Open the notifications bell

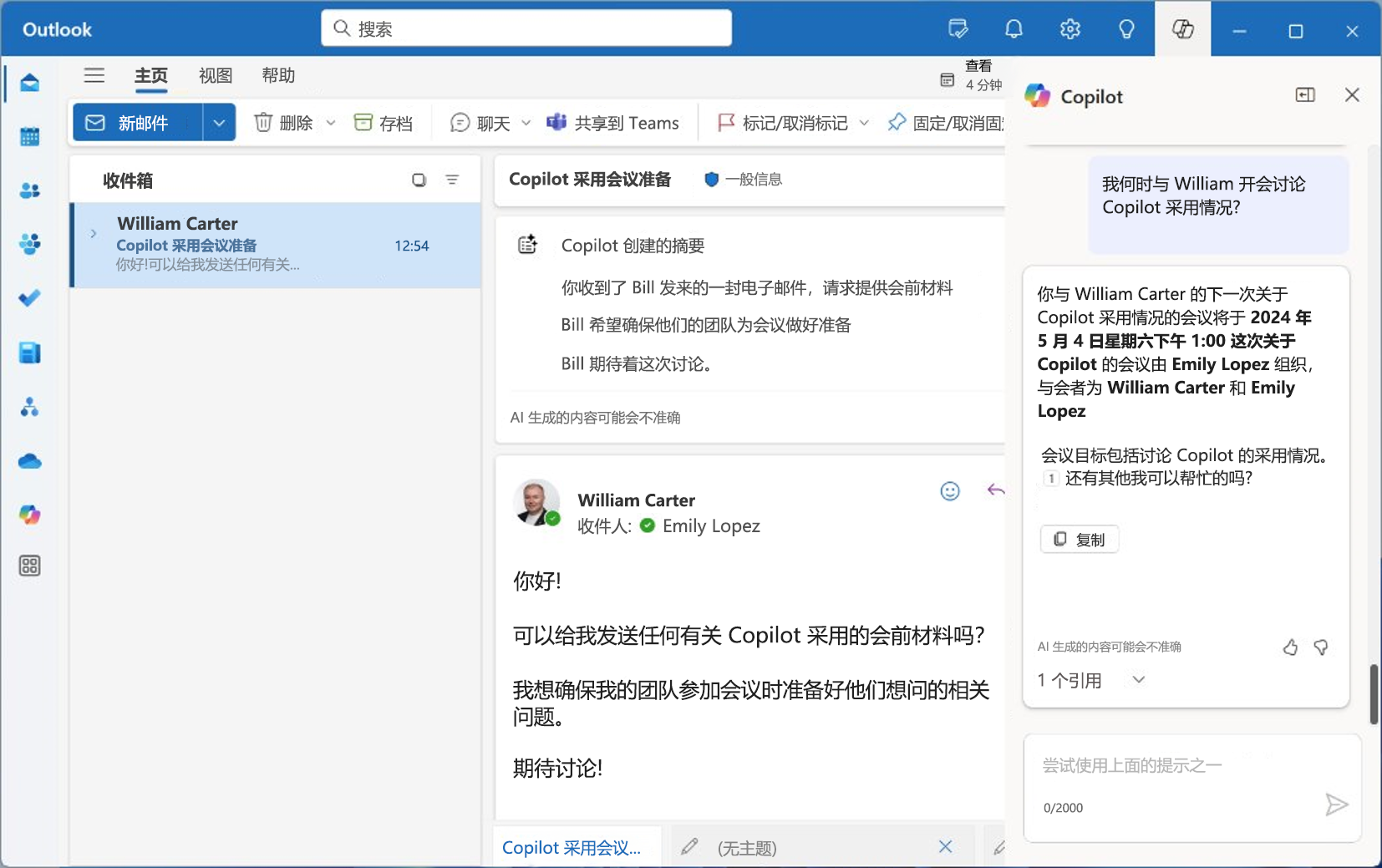(x=1014, y=29)
